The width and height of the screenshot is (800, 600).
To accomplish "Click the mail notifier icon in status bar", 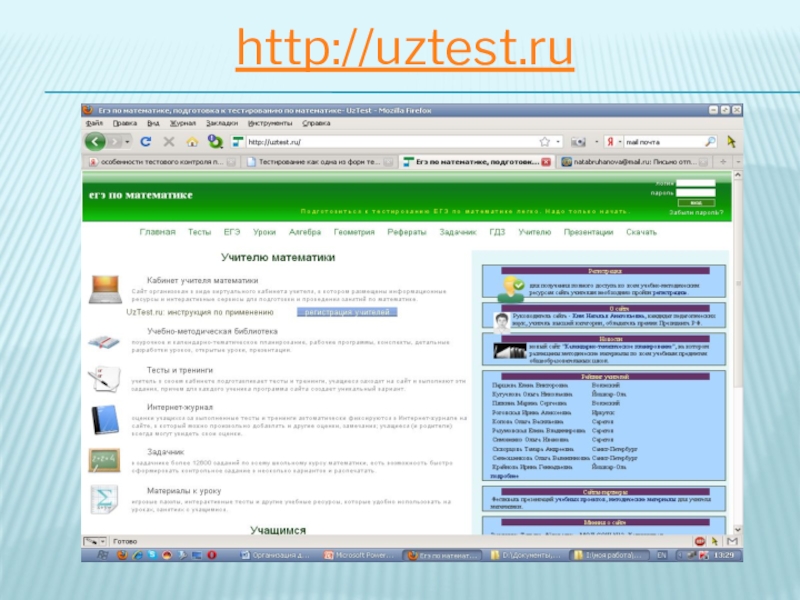I will [732, 541].
